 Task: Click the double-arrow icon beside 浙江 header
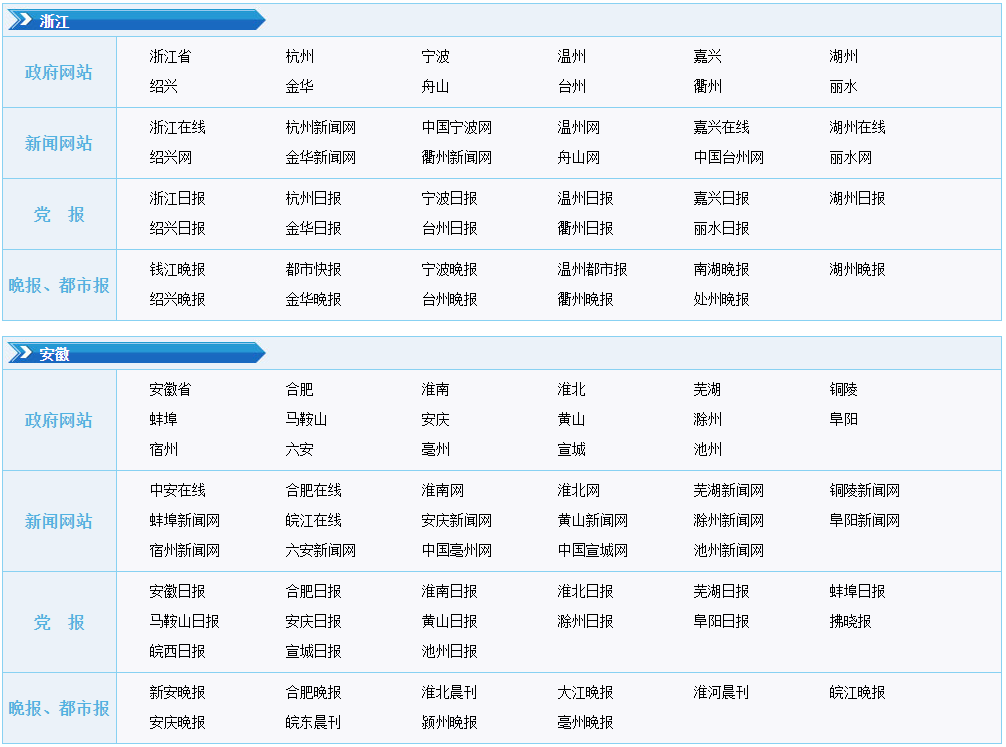21,20
